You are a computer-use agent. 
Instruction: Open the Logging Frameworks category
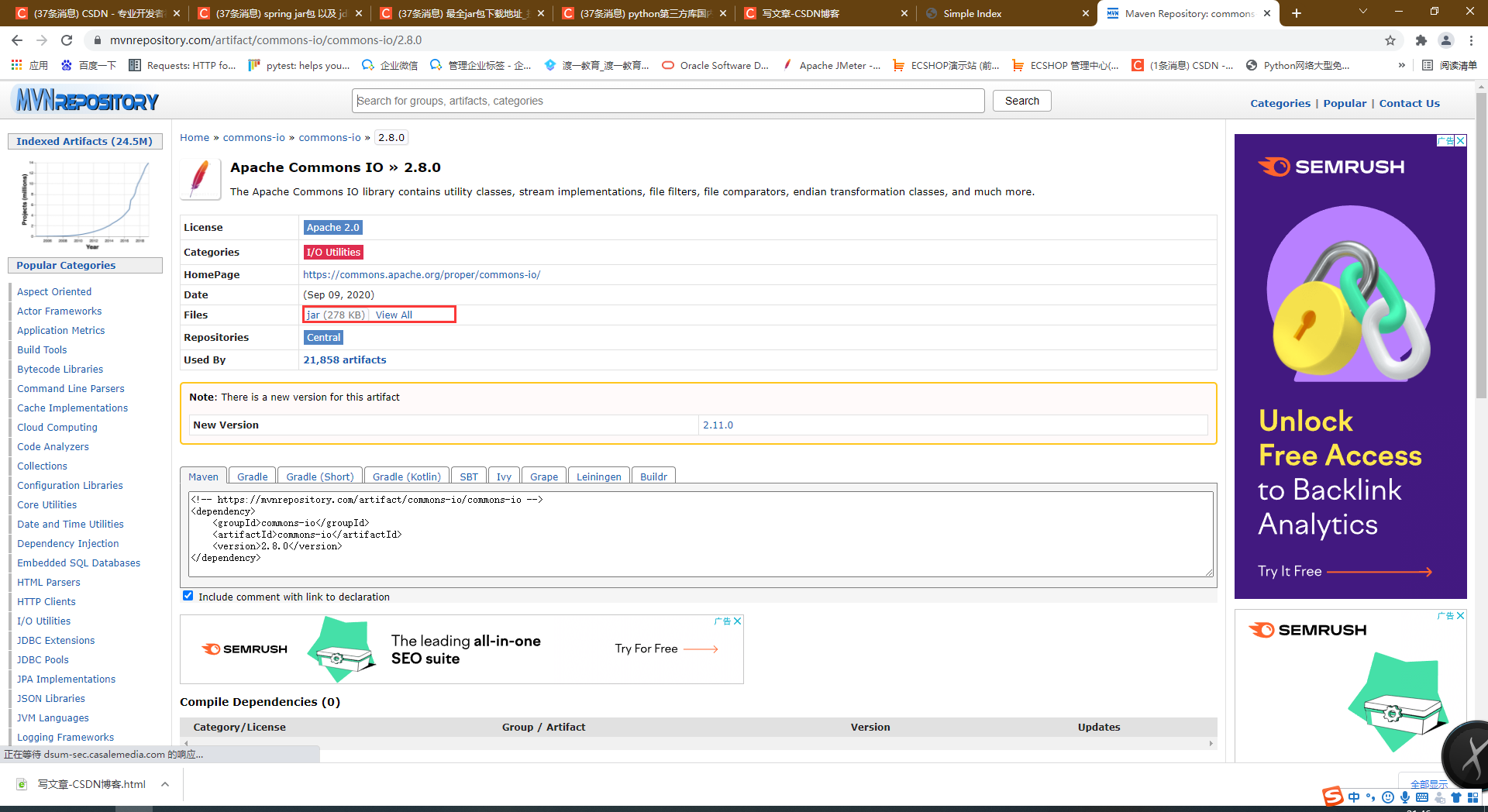pyautogui.click(x=66, y=737)
